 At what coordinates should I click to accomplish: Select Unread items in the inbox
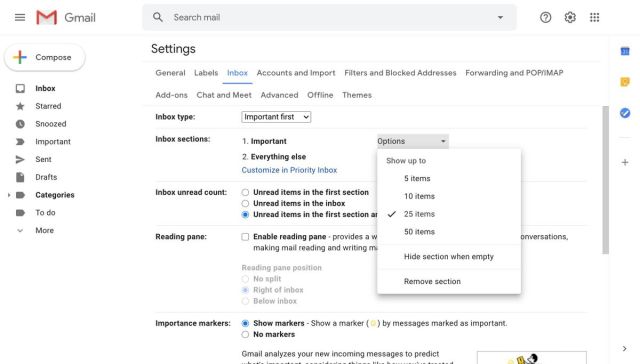tap(245, 203)
